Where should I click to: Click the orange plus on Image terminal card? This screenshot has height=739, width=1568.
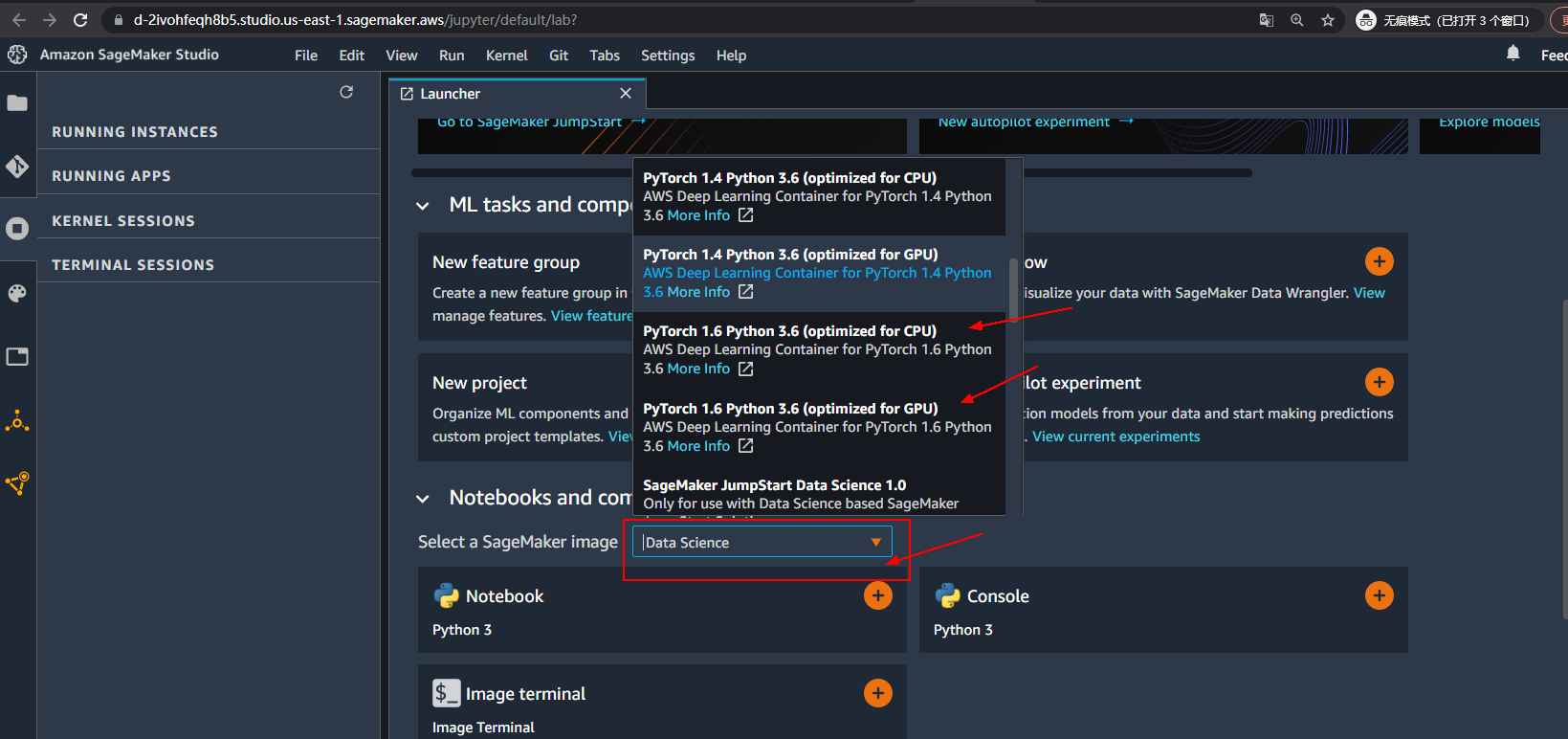[878, 693]
